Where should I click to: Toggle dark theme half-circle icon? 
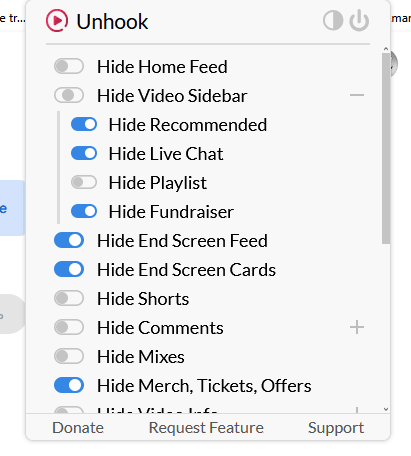[333, 20]
